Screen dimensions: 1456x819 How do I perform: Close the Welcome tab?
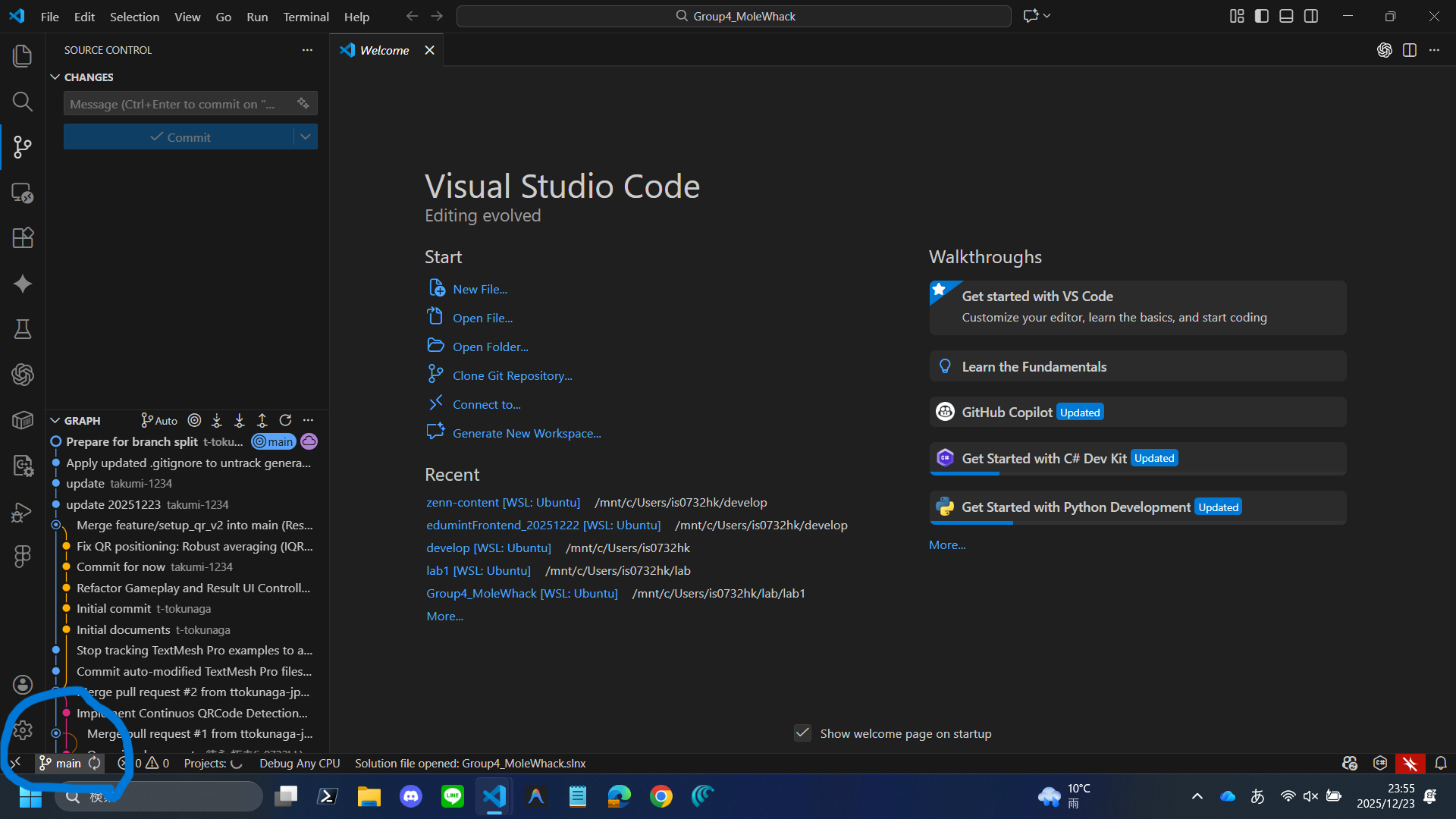[429, 50]
